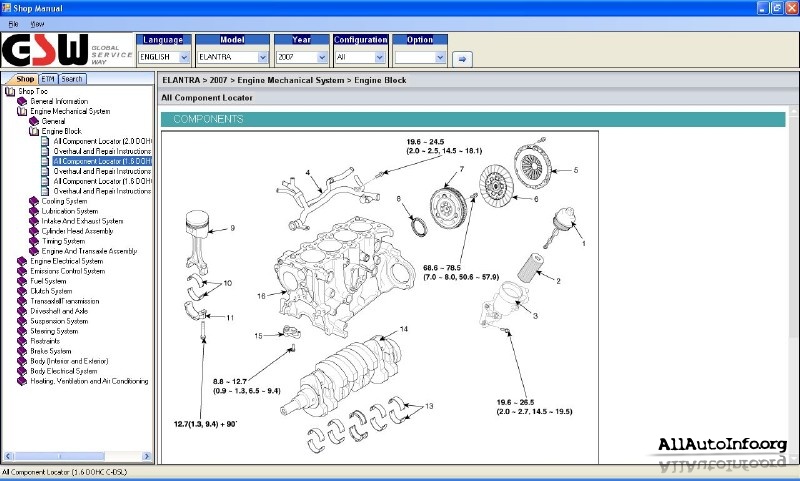Viewport: 800px width, 481px height.
Task: Click the Engine Electrical System book icon
Action: 22,261
